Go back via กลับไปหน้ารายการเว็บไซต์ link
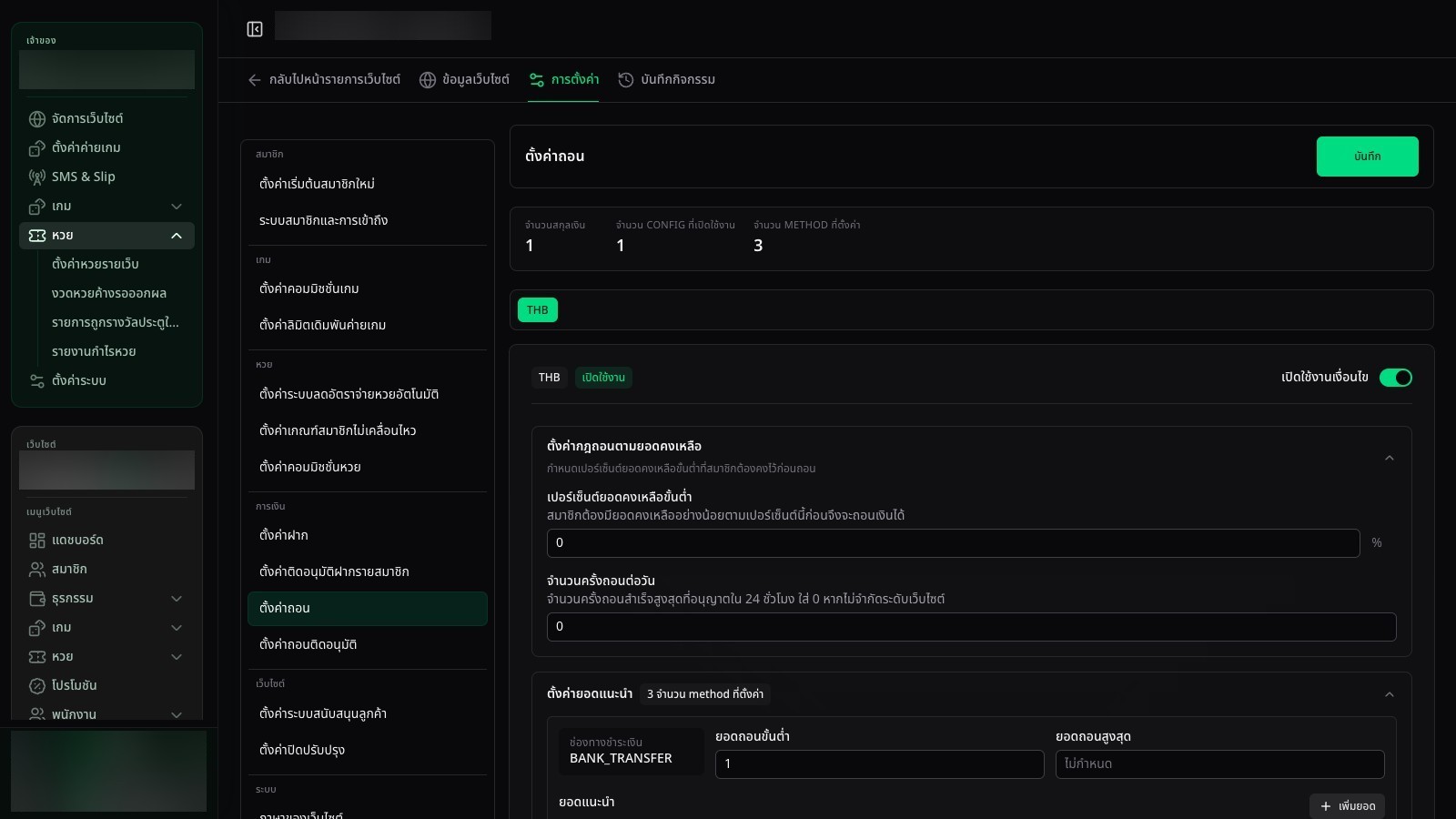This screenshot has width=1456, height=819. (324, 80)
